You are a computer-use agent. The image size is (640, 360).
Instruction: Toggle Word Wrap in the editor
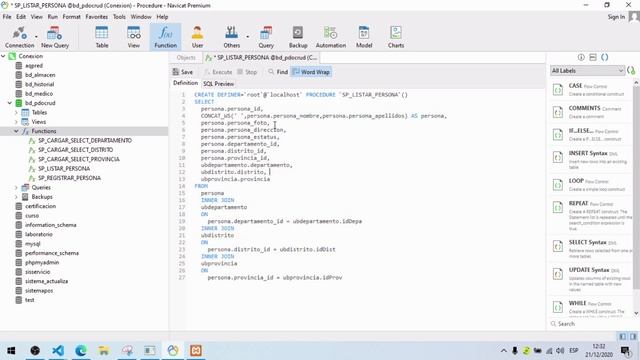[311, 72]
